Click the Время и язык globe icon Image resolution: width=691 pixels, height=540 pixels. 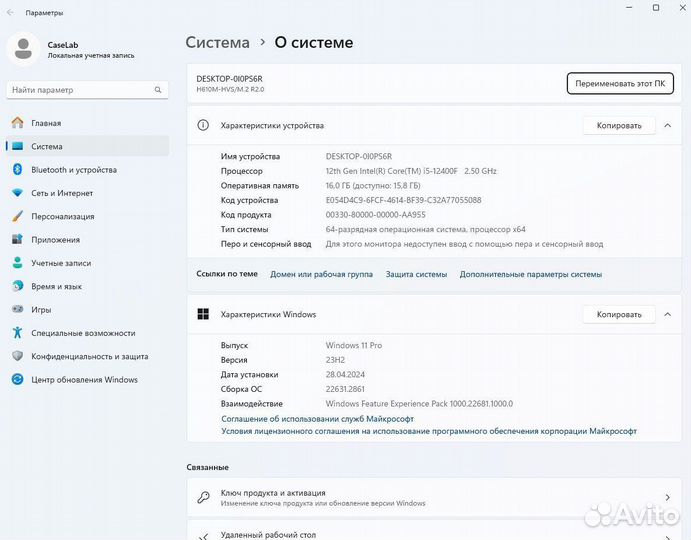tap(18, 287)
